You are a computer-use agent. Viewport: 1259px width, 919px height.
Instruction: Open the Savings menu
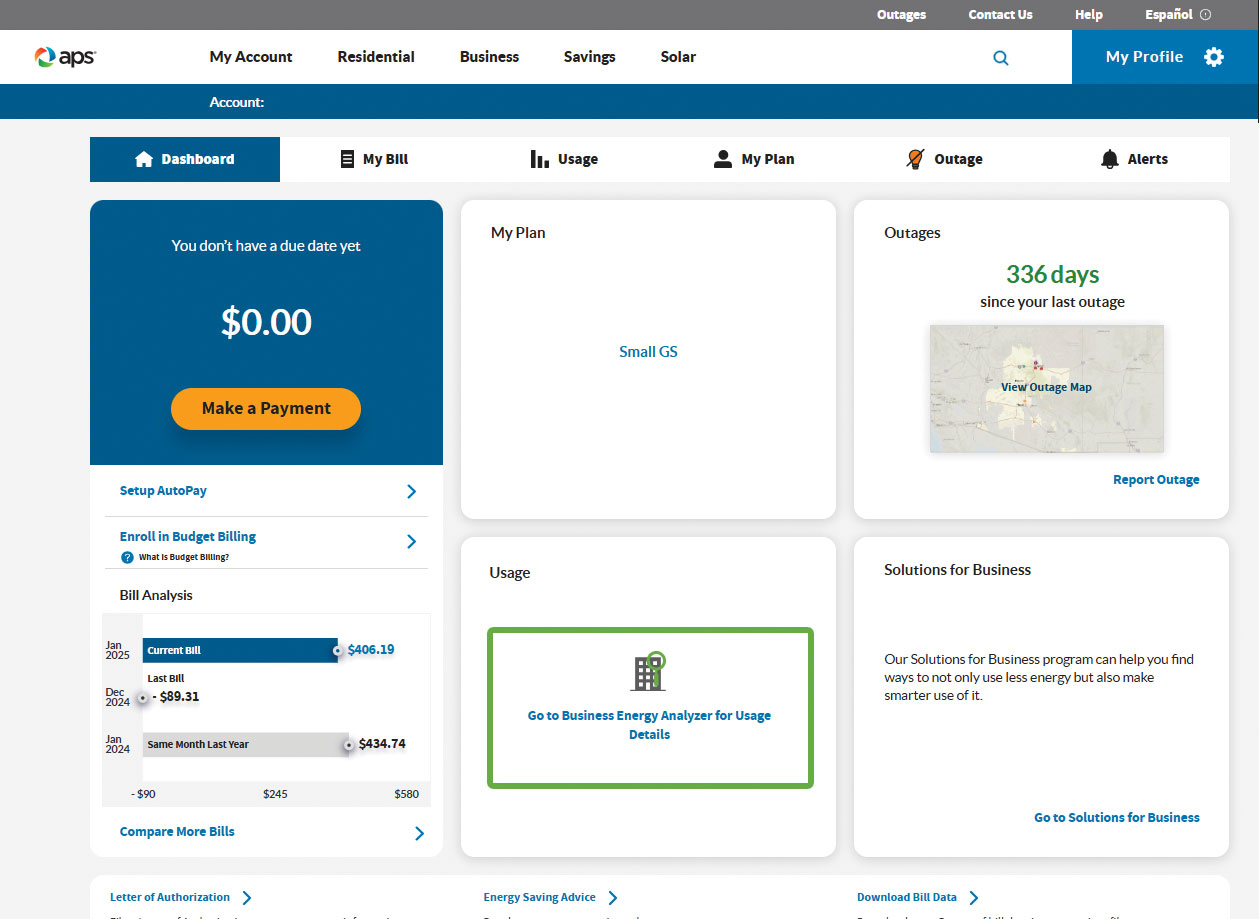589,57
